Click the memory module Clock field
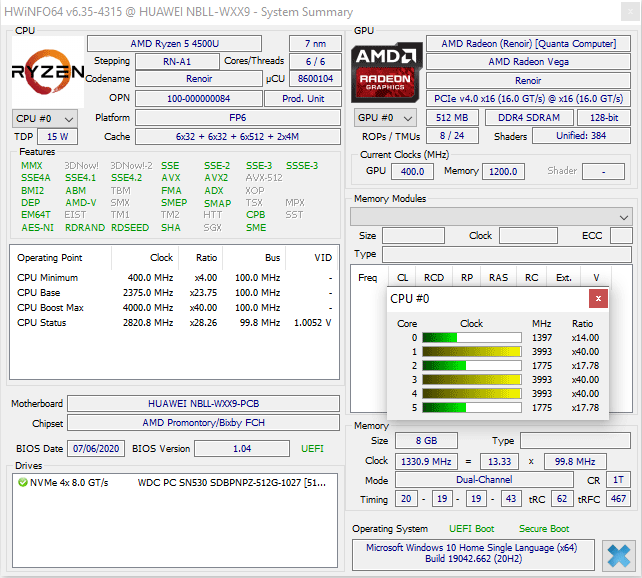This screenshot has height=578, width=642. click(x=528, y=236)
